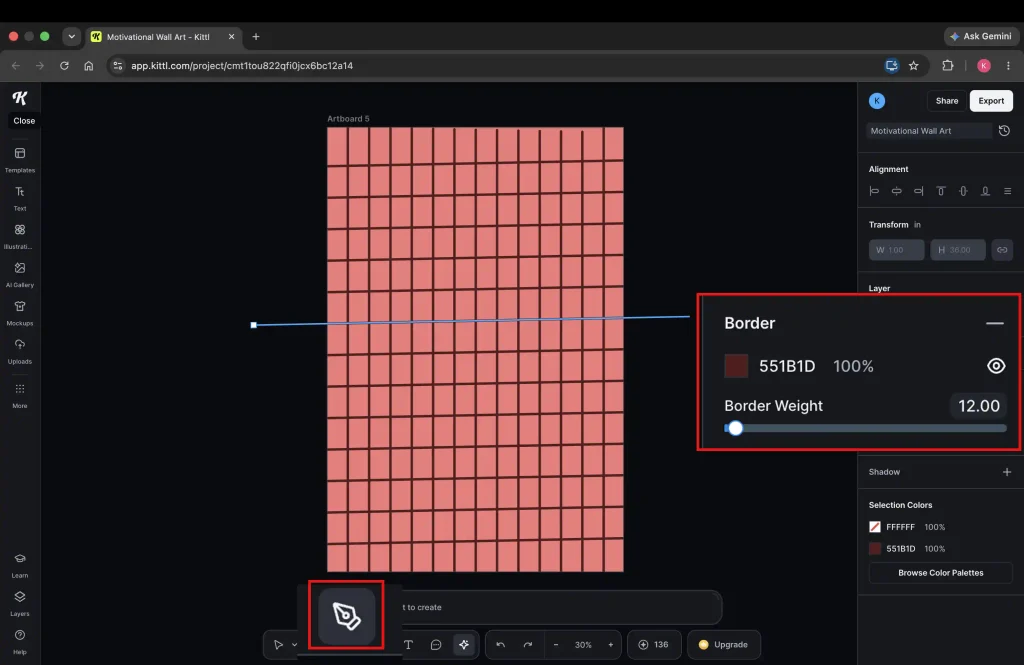The height and width of the screenshot is (665, 1024).
Task: Select the Pen tool
Action: (347, 616)
